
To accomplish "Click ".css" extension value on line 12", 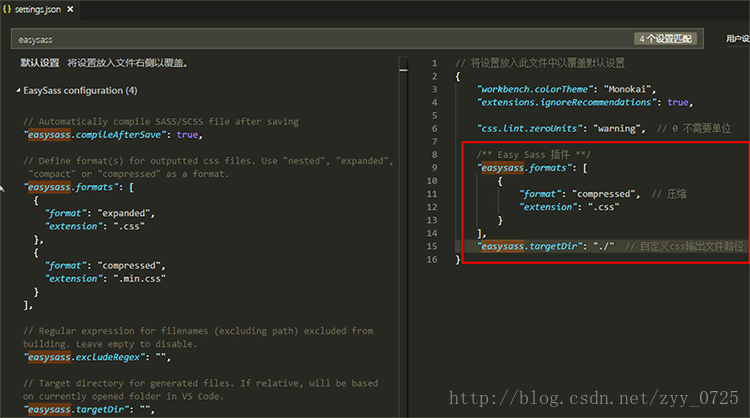I will (604, 207).
